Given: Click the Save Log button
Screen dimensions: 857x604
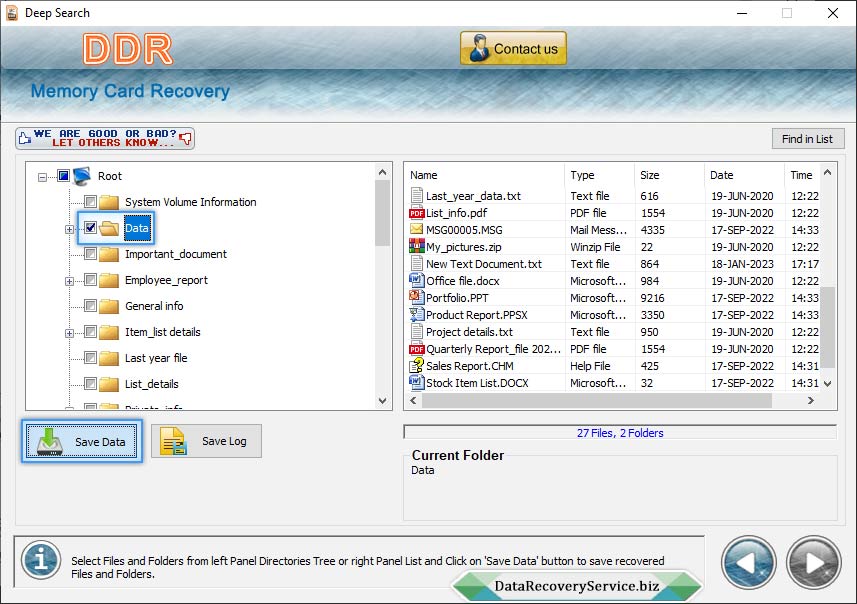Looking at the screenshot, I should click(206, 441).
